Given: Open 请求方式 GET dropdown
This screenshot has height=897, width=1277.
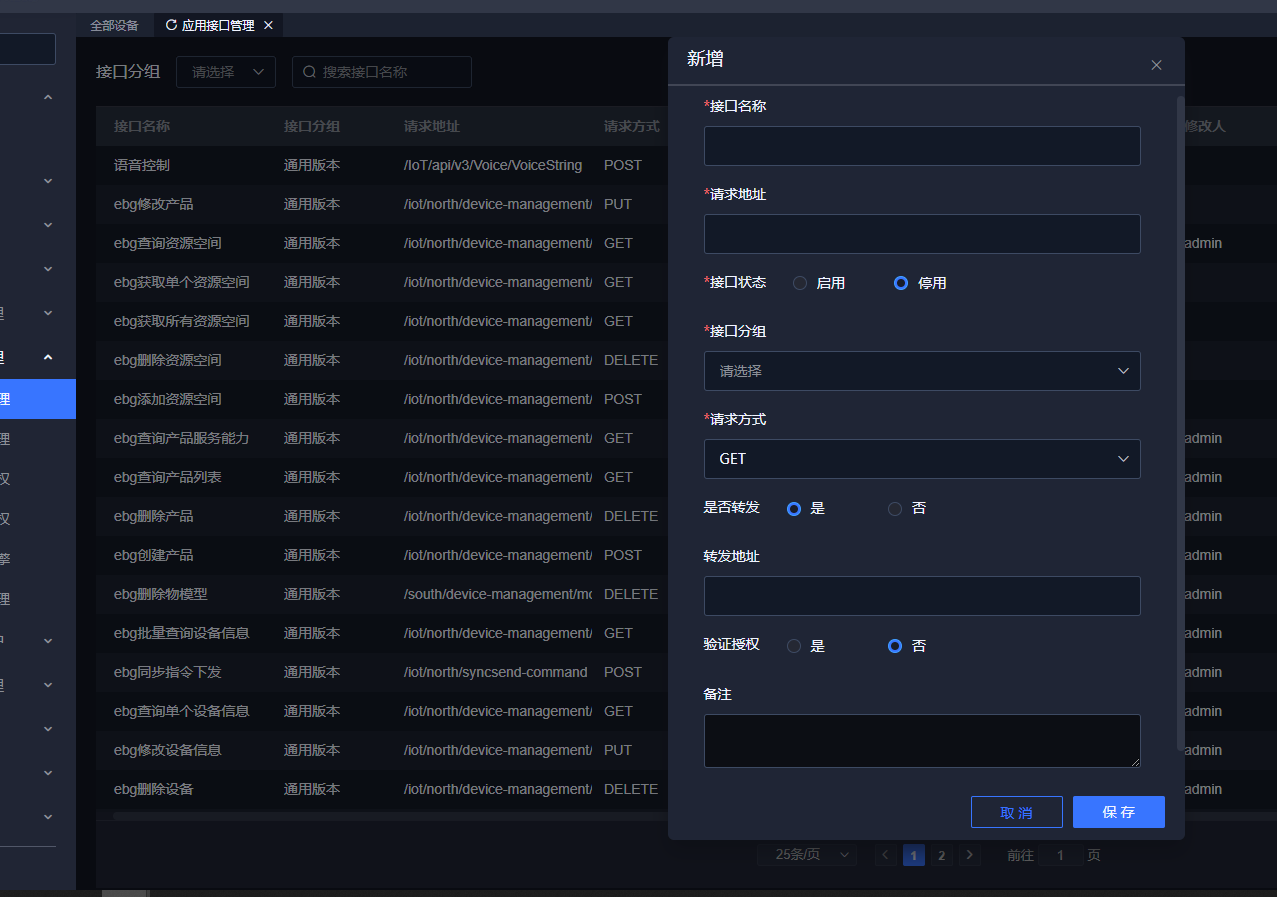Looking at the screenshot, I should pos(922,459).
